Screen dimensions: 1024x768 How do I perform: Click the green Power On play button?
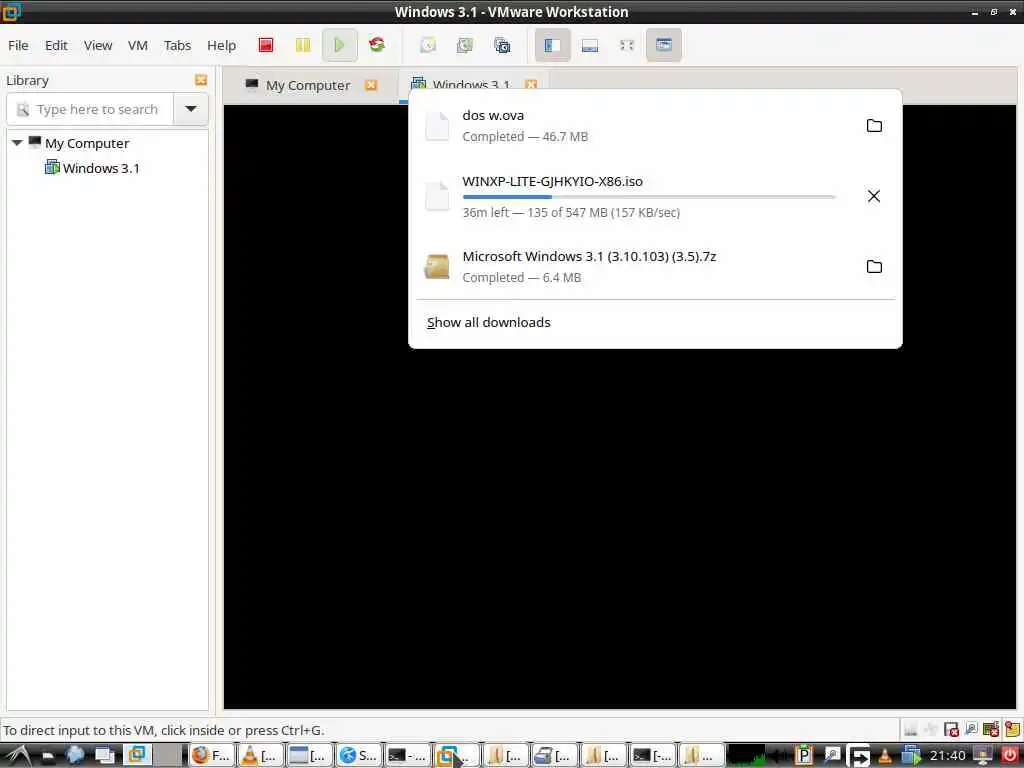coord(340,45)
